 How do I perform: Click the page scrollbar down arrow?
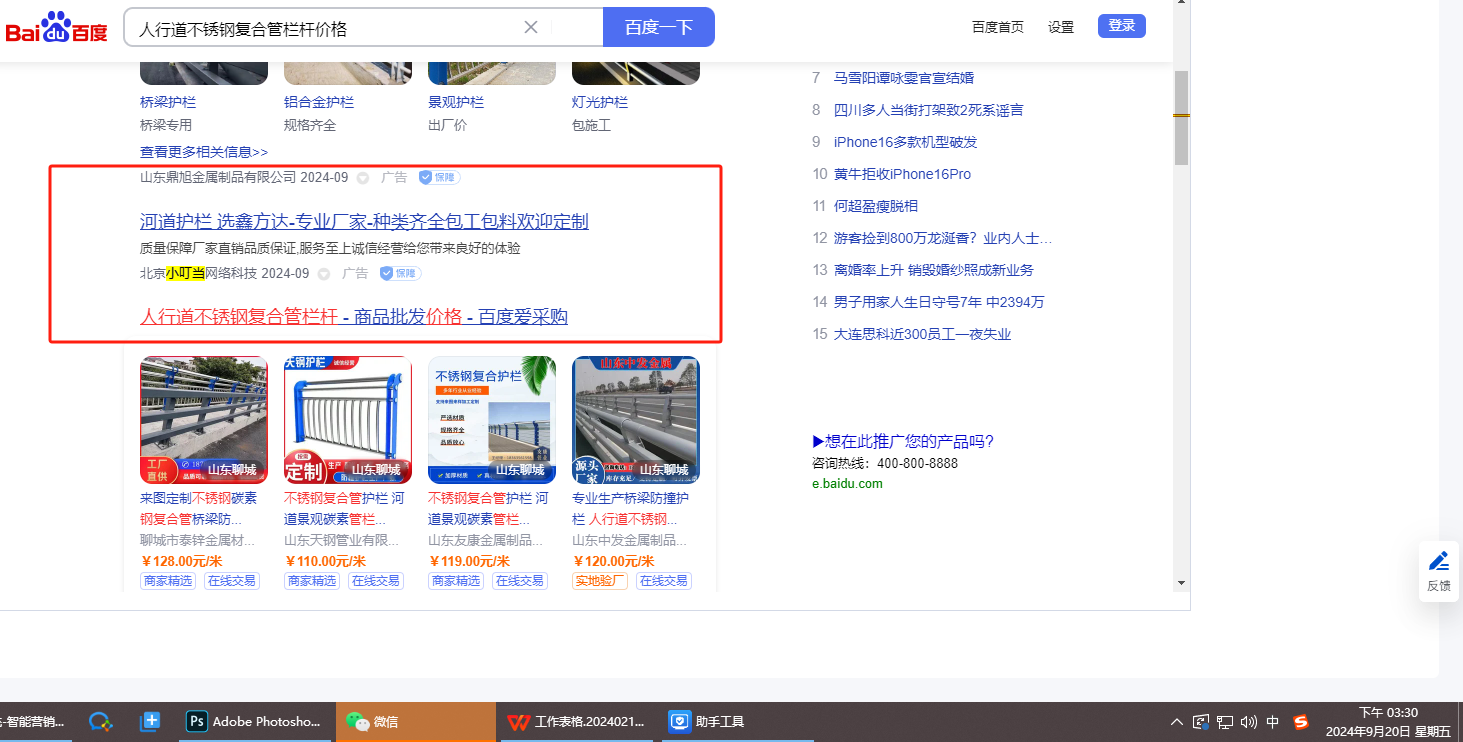[x=1181, y=583]
